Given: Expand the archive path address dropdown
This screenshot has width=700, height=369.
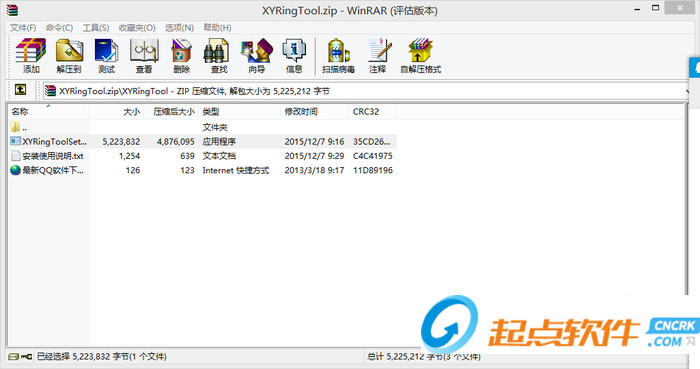Looking at the screenshot, I should click(x=687, y=91).
